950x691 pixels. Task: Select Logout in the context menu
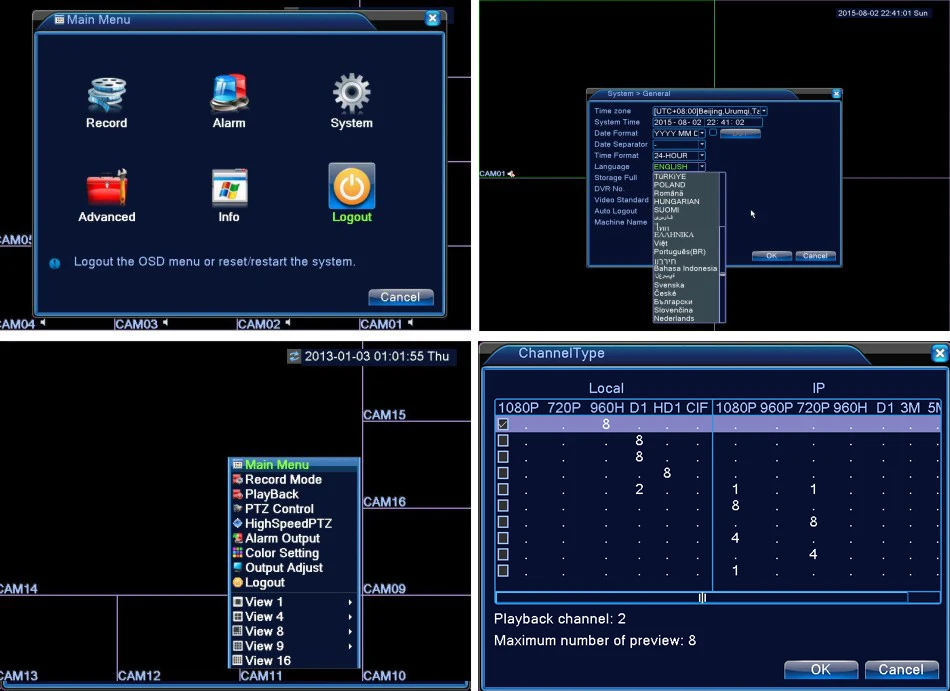click(295, 582)
